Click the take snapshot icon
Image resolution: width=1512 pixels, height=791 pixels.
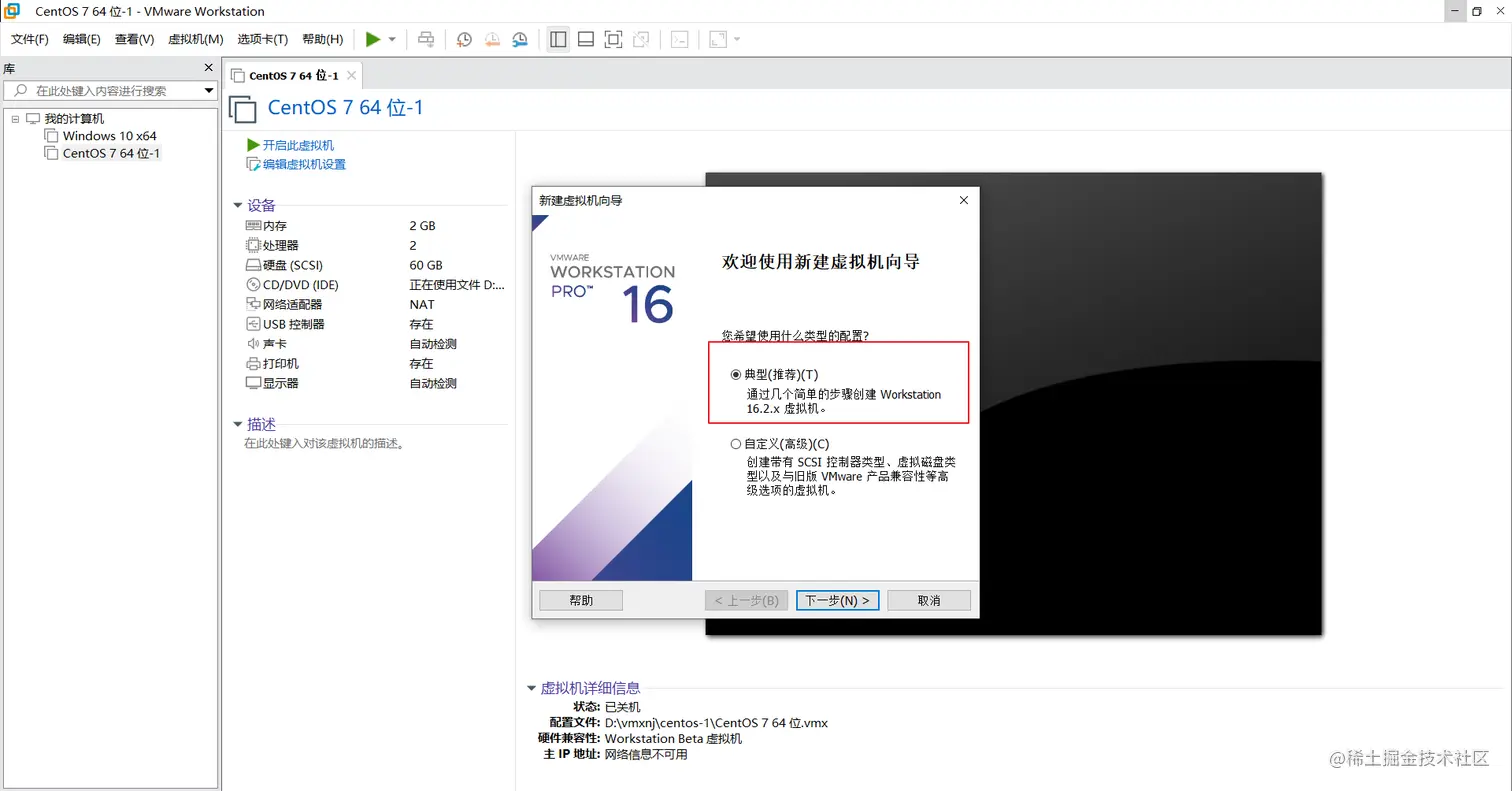pos(463,39)
